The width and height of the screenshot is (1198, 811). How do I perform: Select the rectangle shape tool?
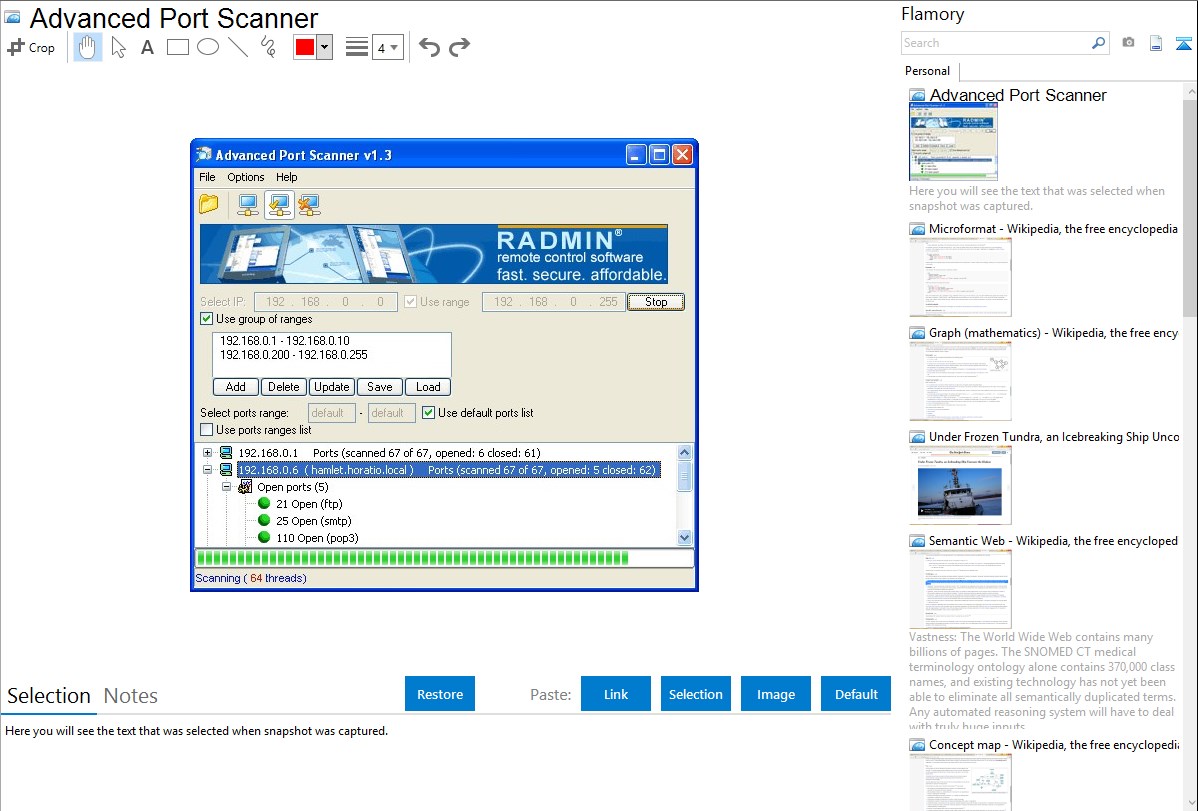click(177, 47)
